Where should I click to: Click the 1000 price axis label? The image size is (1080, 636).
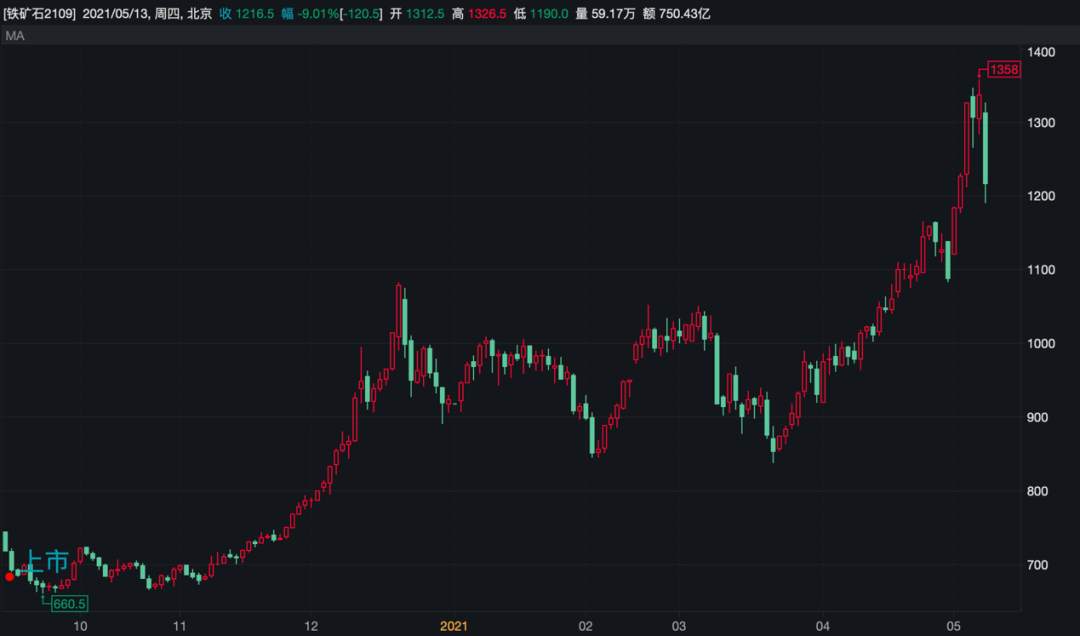[1041, 343]
